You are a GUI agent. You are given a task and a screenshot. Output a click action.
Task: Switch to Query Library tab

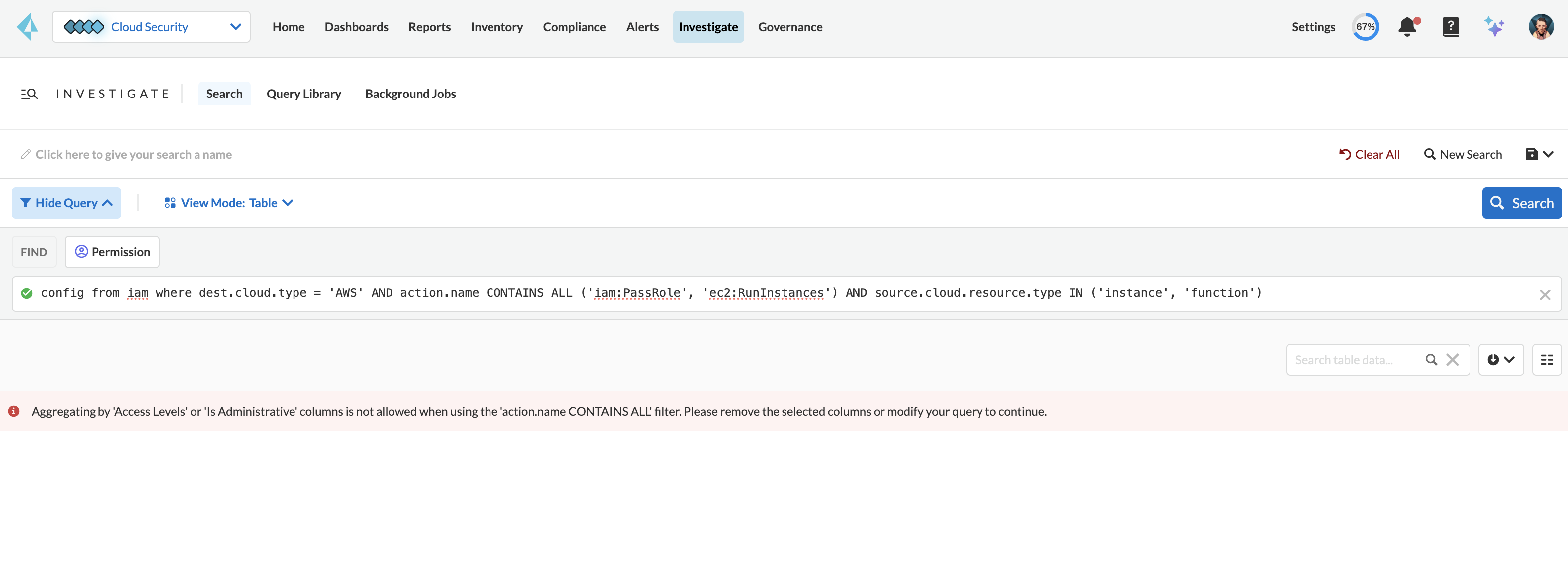pos(304,94)
